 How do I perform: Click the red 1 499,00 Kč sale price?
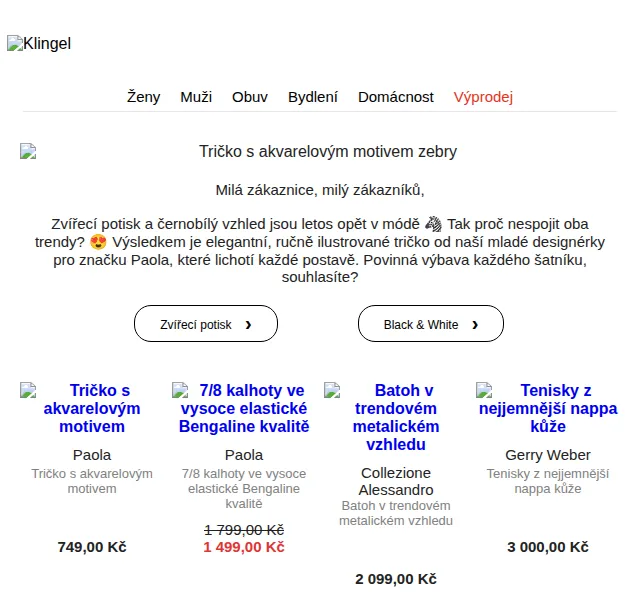click(244, 547)
